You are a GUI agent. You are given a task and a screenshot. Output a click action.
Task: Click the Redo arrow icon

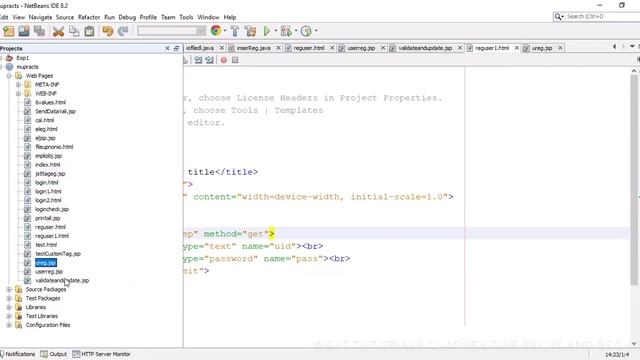123,31
